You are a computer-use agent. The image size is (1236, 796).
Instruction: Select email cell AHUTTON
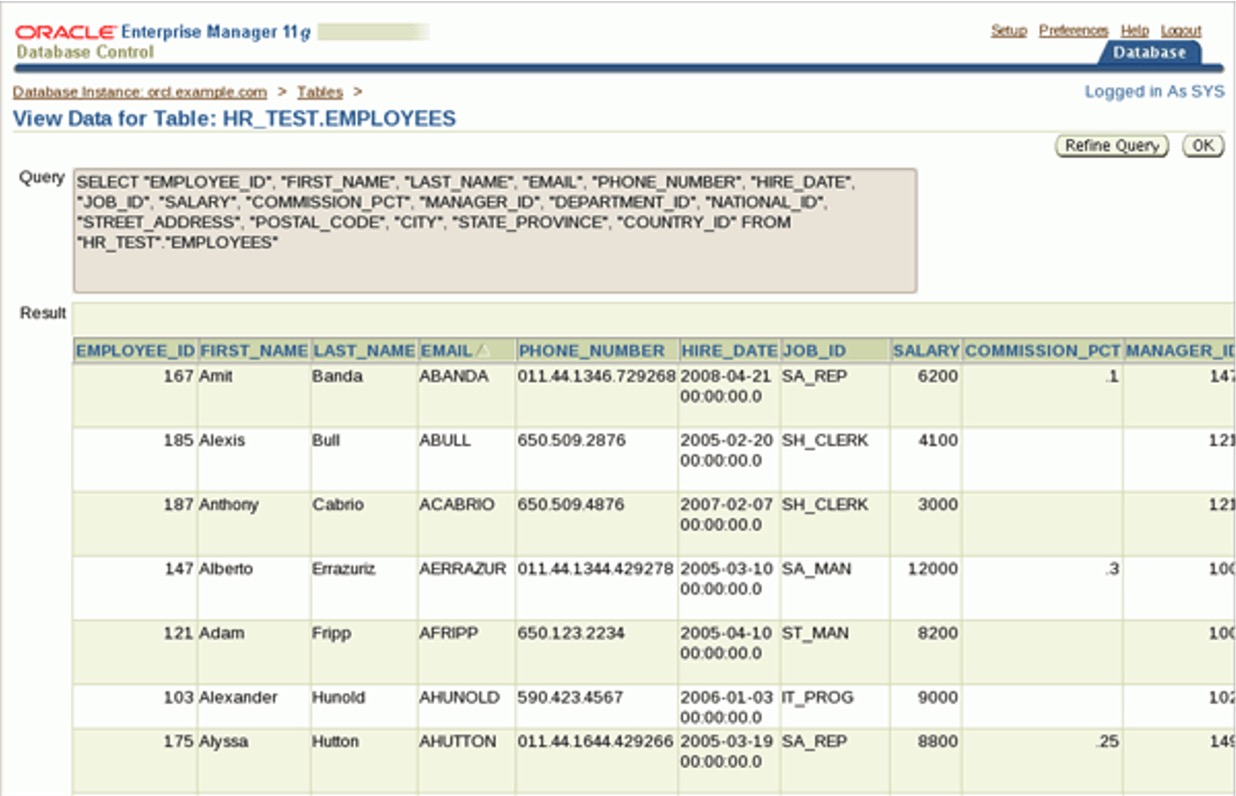point(458,741)
